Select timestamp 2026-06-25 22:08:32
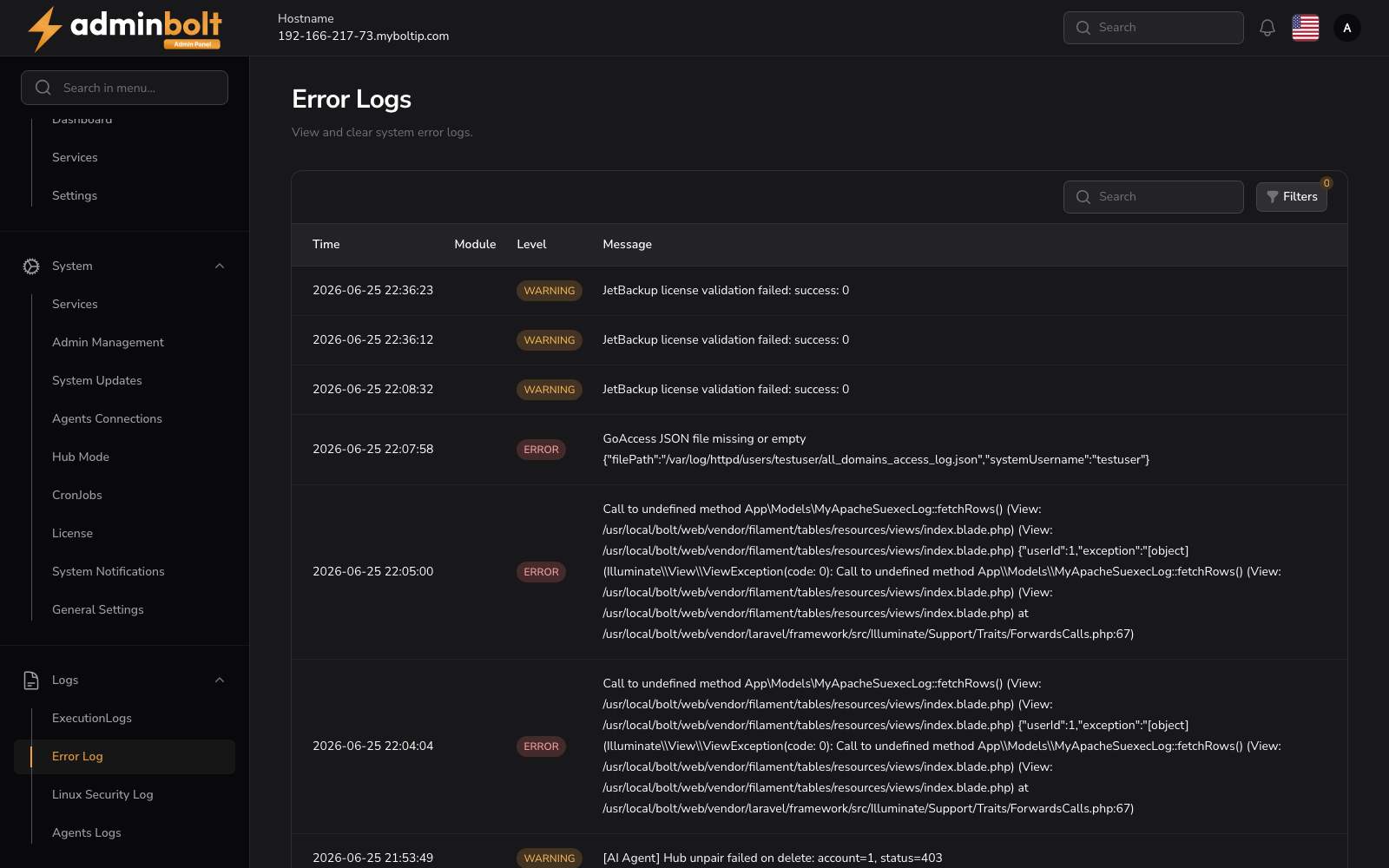 [x=373, y=390]
